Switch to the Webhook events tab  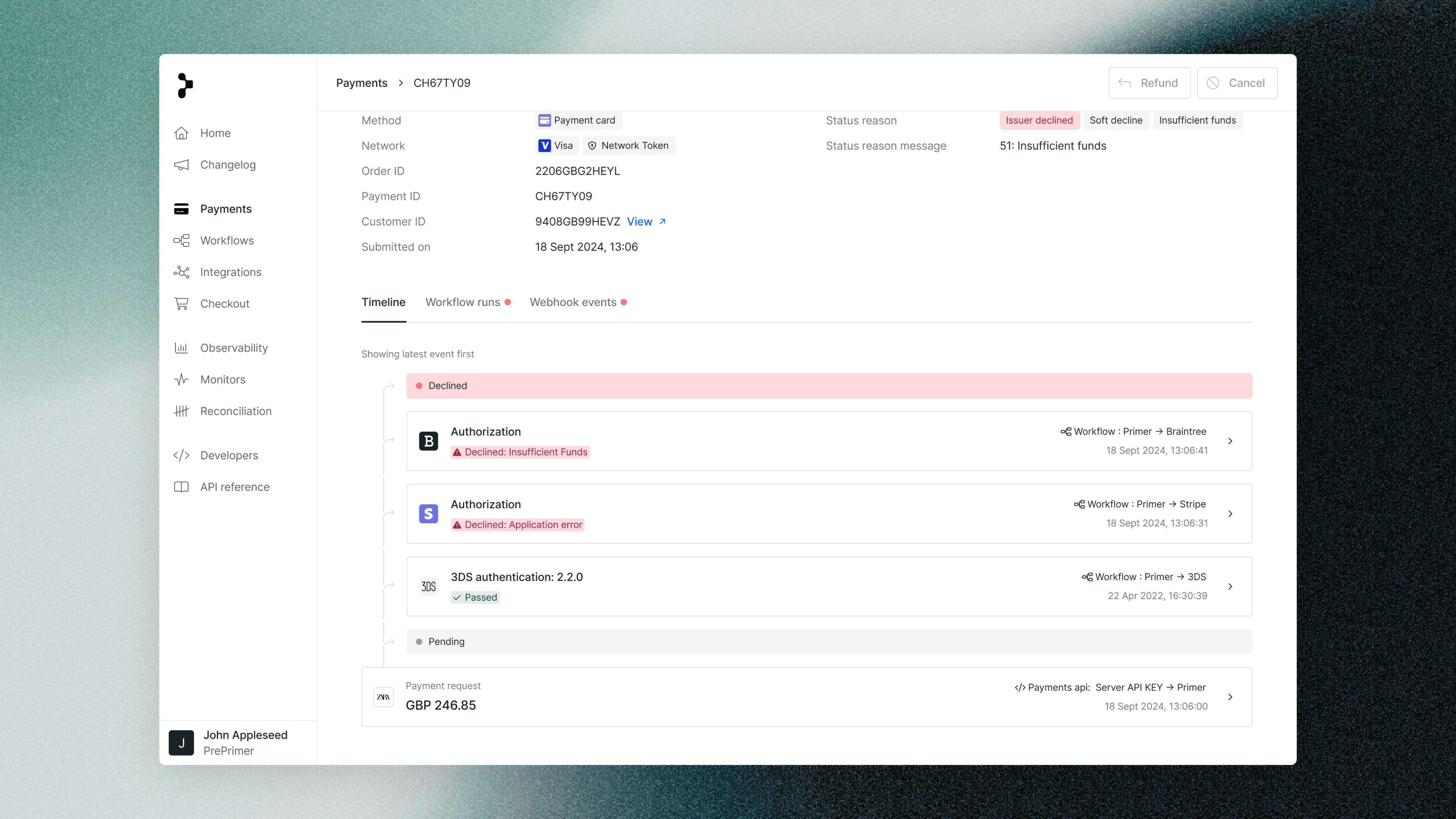point(573,303)
